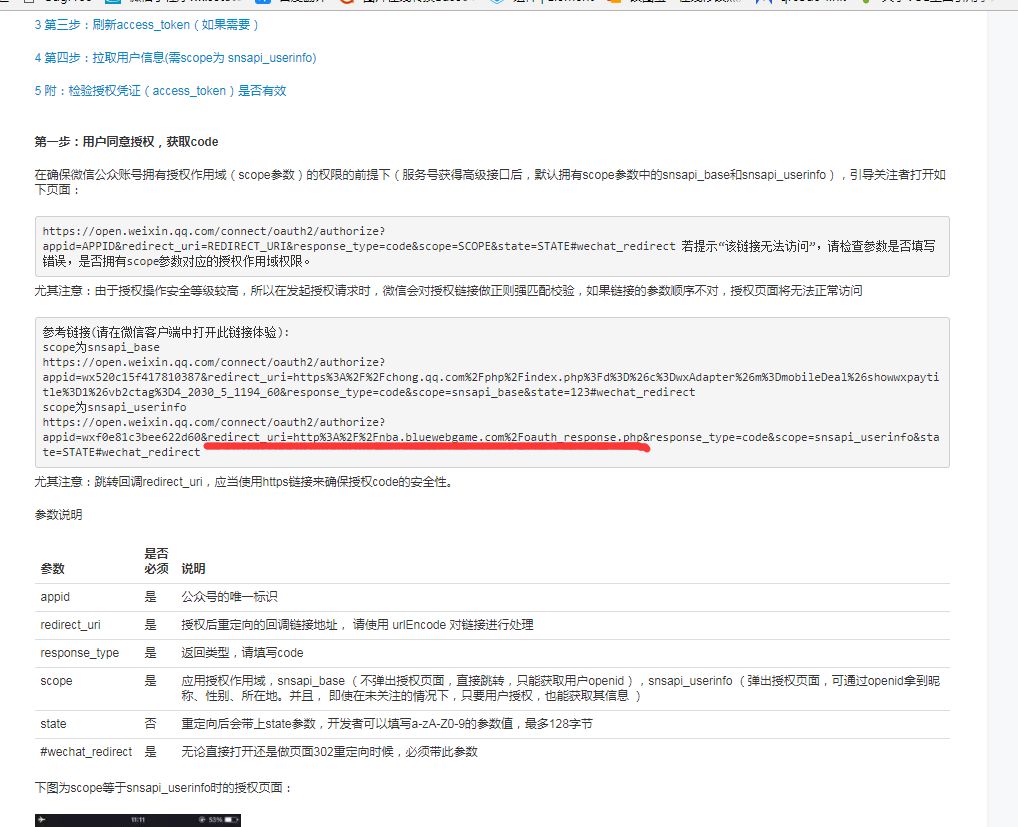Image resolution: width=1018 pixels, height=827 pixels.
Task: Click the '是否必须' column header
Action: click(x=156, y=562)
